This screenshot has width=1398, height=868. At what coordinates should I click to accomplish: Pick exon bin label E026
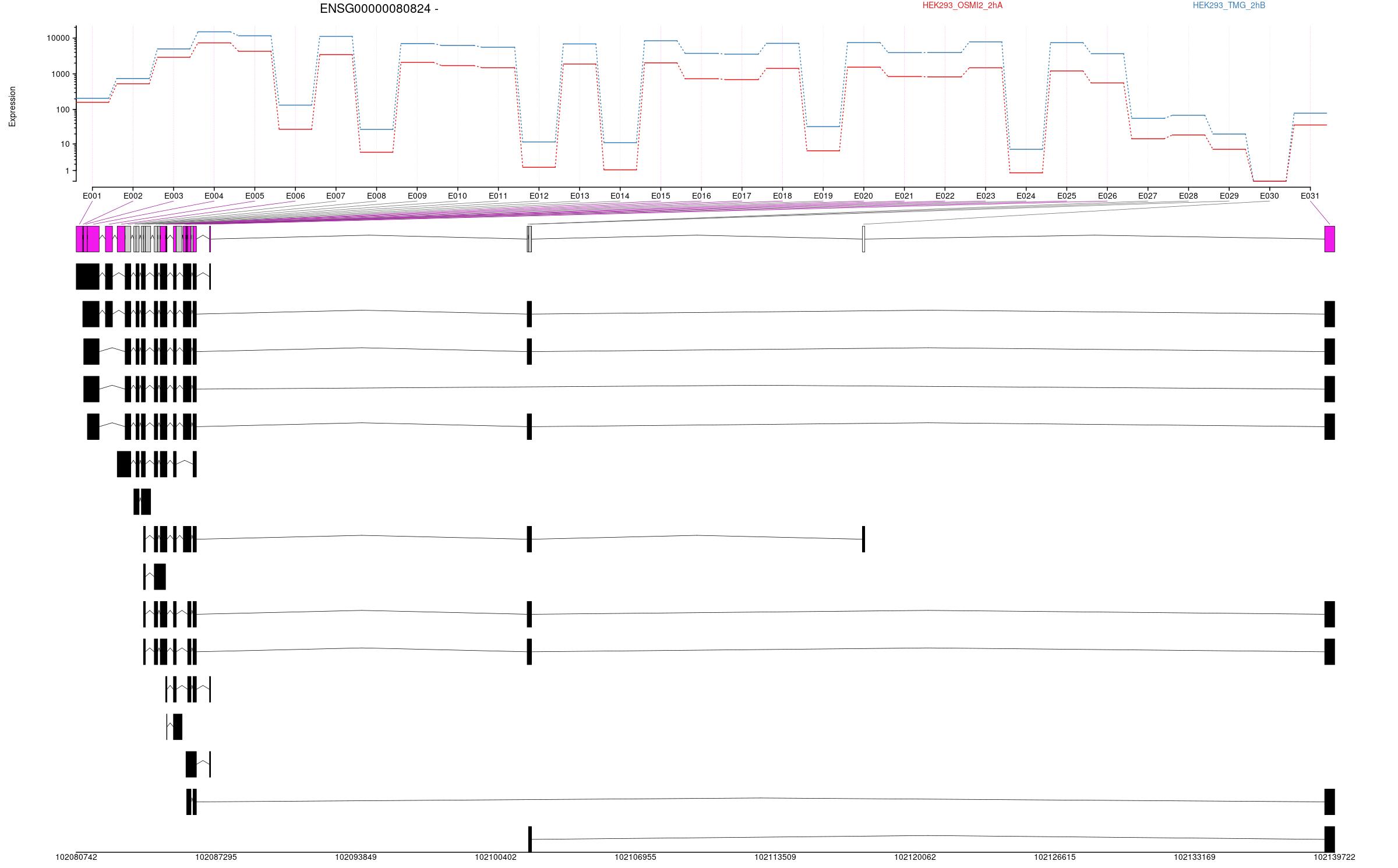1107,196
